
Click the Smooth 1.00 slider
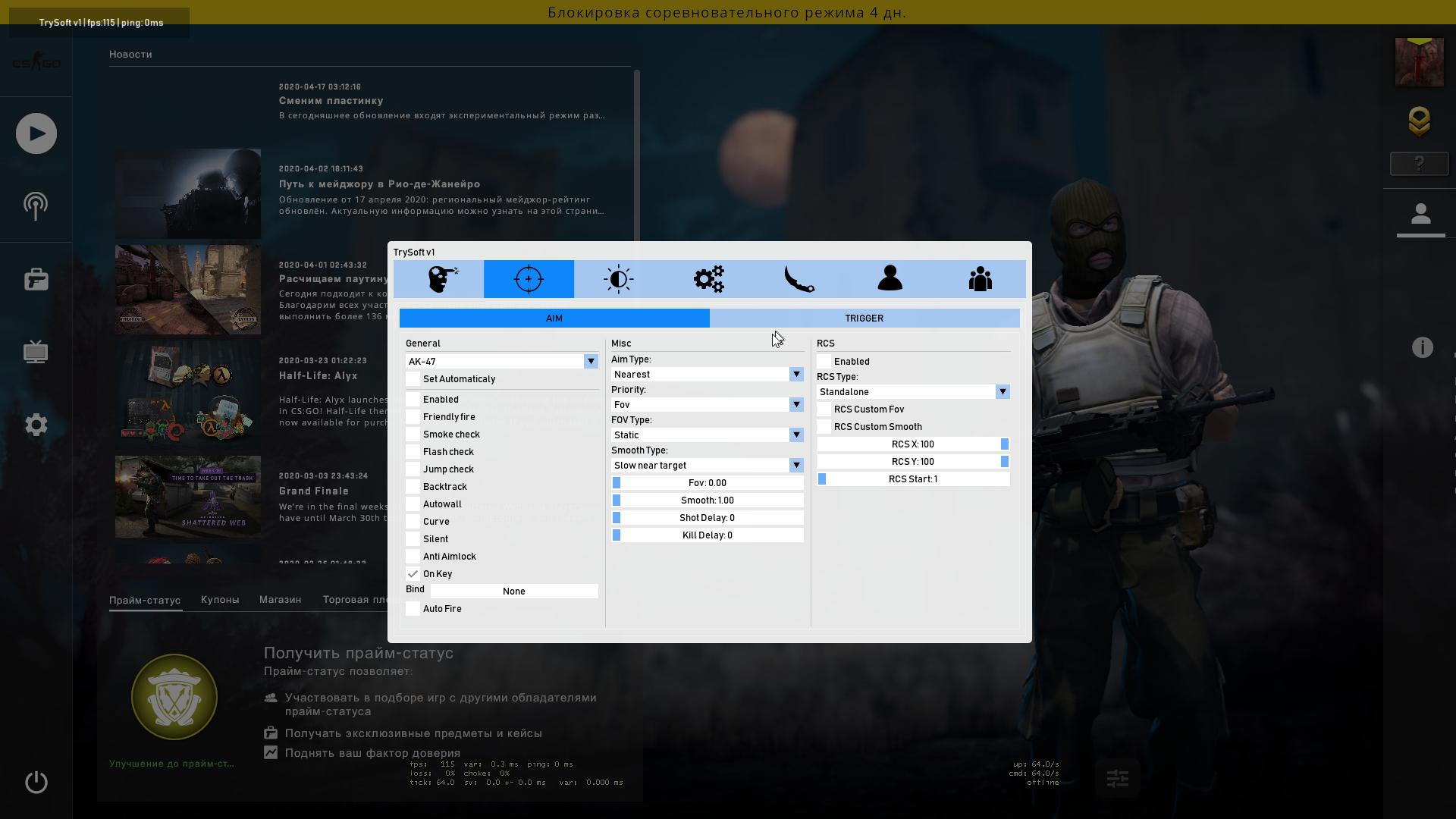coord(707,500)
